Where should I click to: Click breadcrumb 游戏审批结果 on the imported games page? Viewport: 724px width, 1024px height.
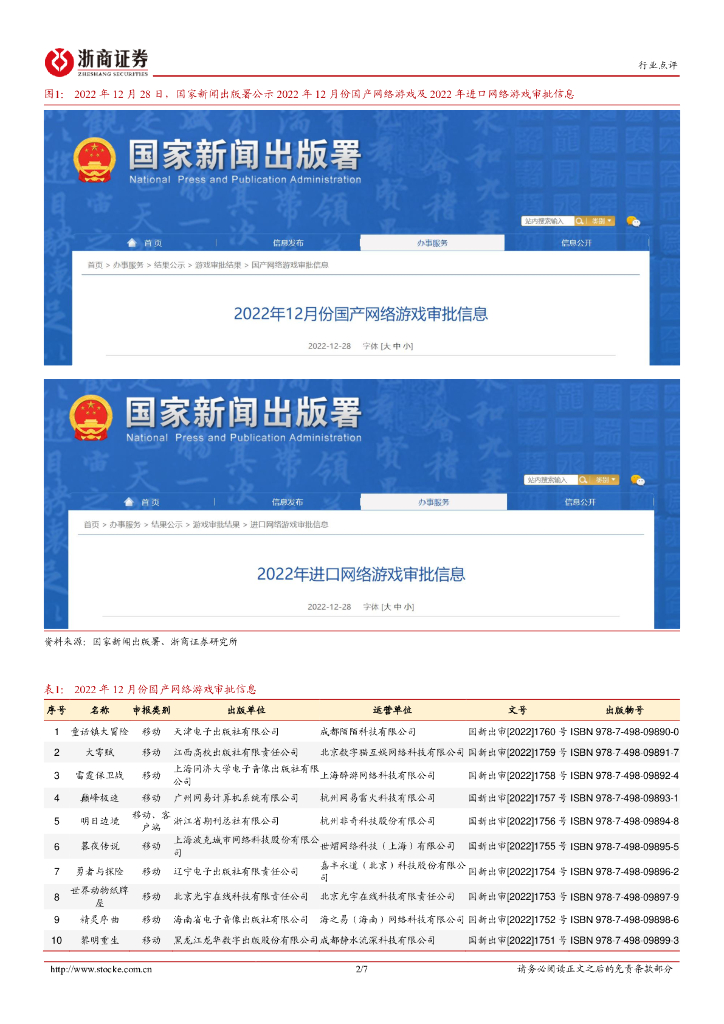pos(216,524)
